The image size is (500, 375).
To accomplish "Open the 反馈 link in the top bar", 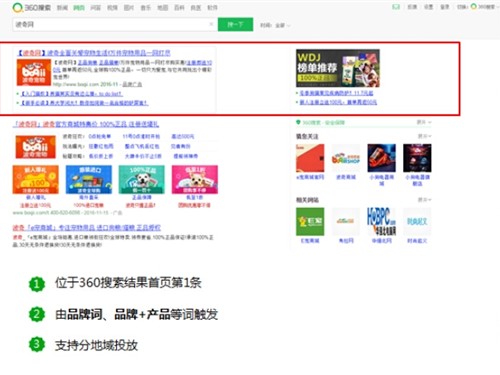I will pos(412,7).
